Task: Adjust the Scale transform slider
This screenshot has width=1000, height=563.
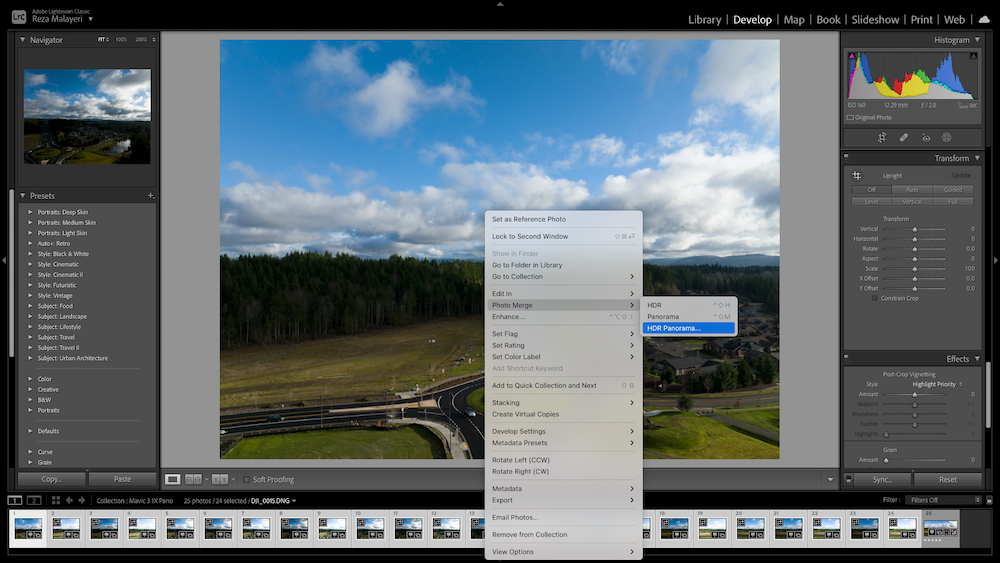Action: pyautogui.click(x=915, y=269)
